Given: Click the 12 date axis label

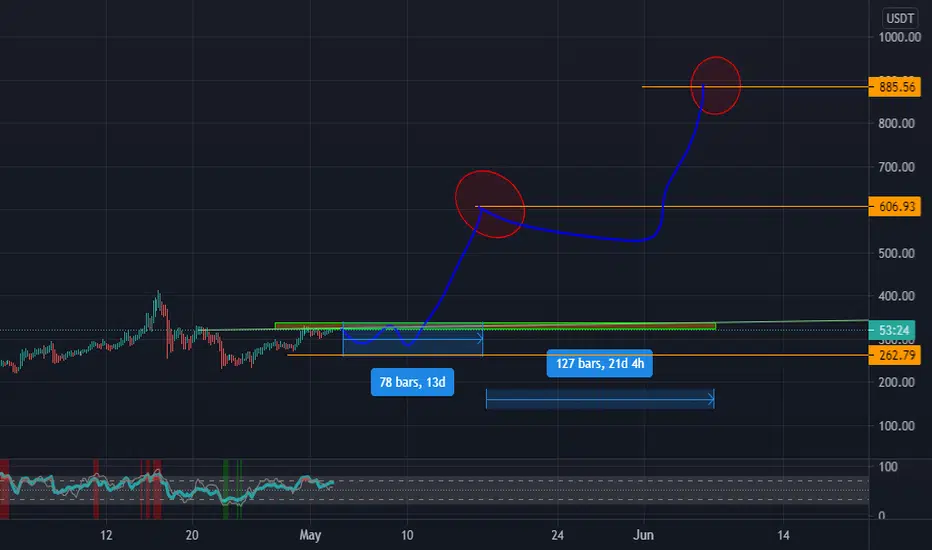Looking at the screenshot, I should [106, 535].
